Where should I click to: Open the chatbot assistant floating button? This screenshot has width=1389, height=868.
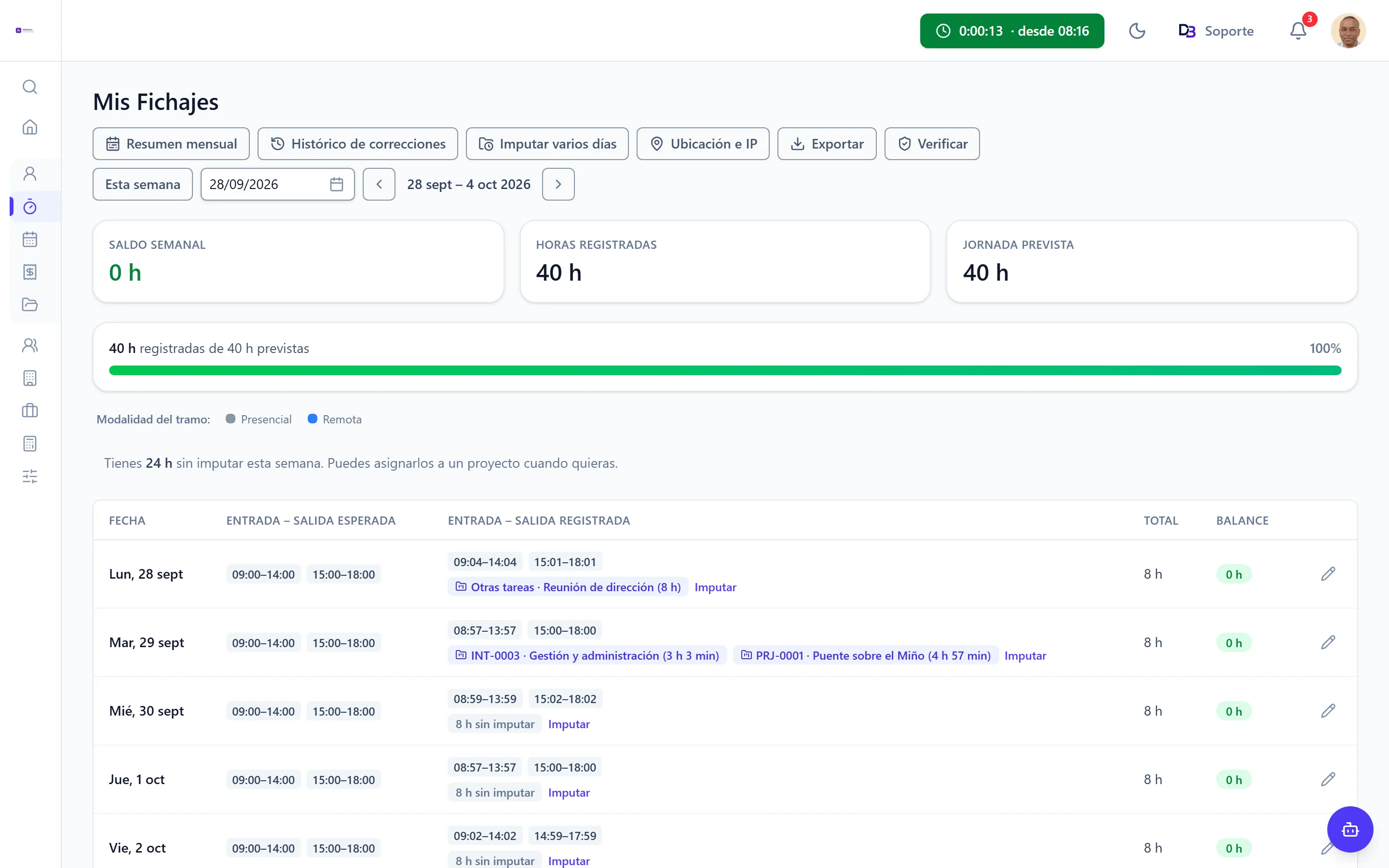click(1350, 829)
